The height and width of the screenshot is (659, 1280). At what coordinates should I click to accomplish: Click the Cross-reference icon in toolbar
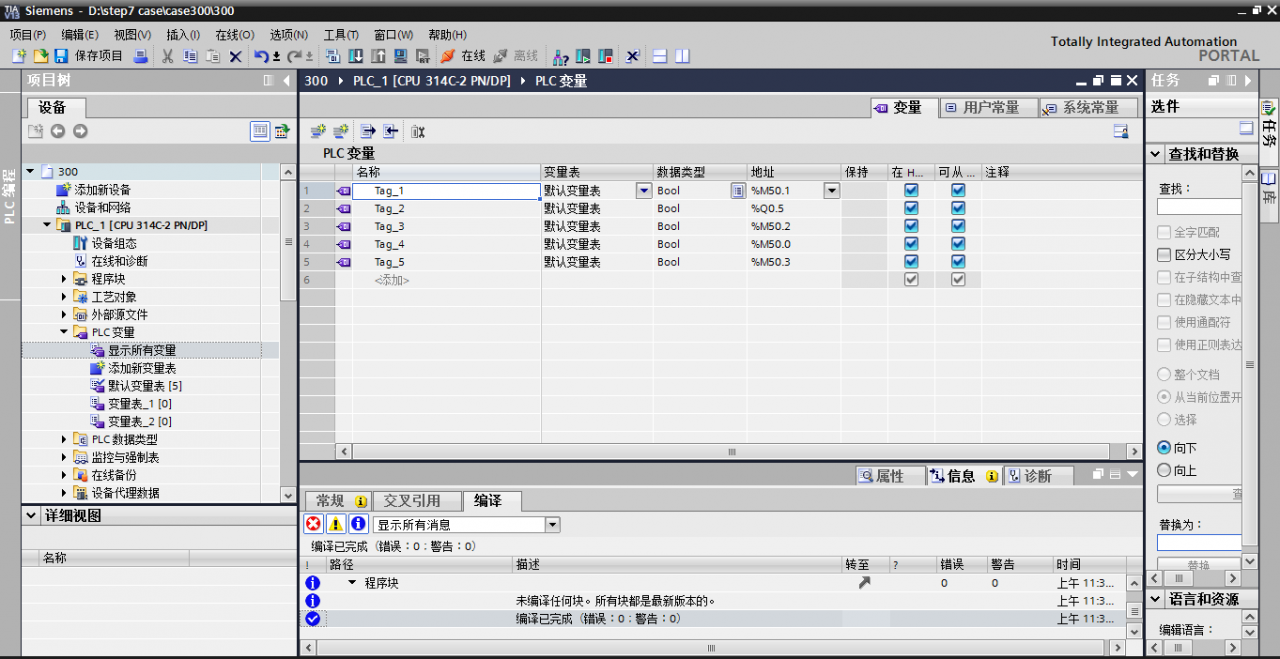pyautogui.click(x=632, y=56)
